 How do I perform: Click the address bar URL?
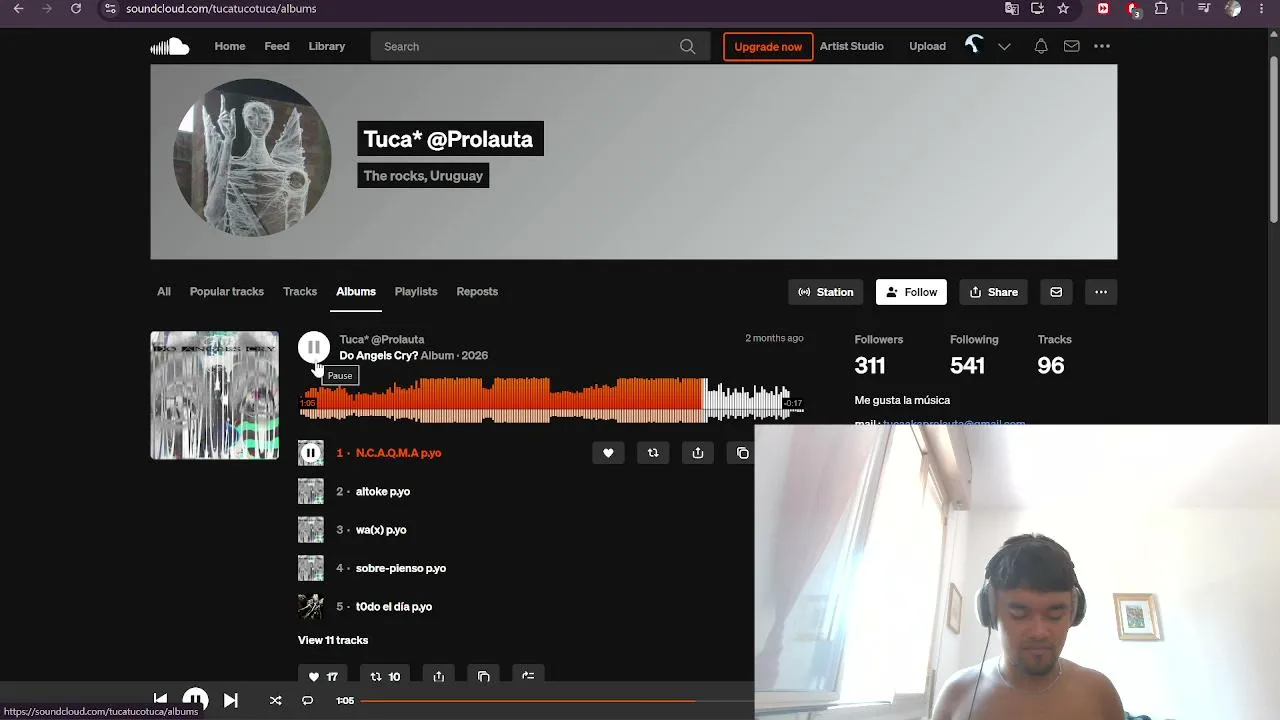tap(221, 8)
